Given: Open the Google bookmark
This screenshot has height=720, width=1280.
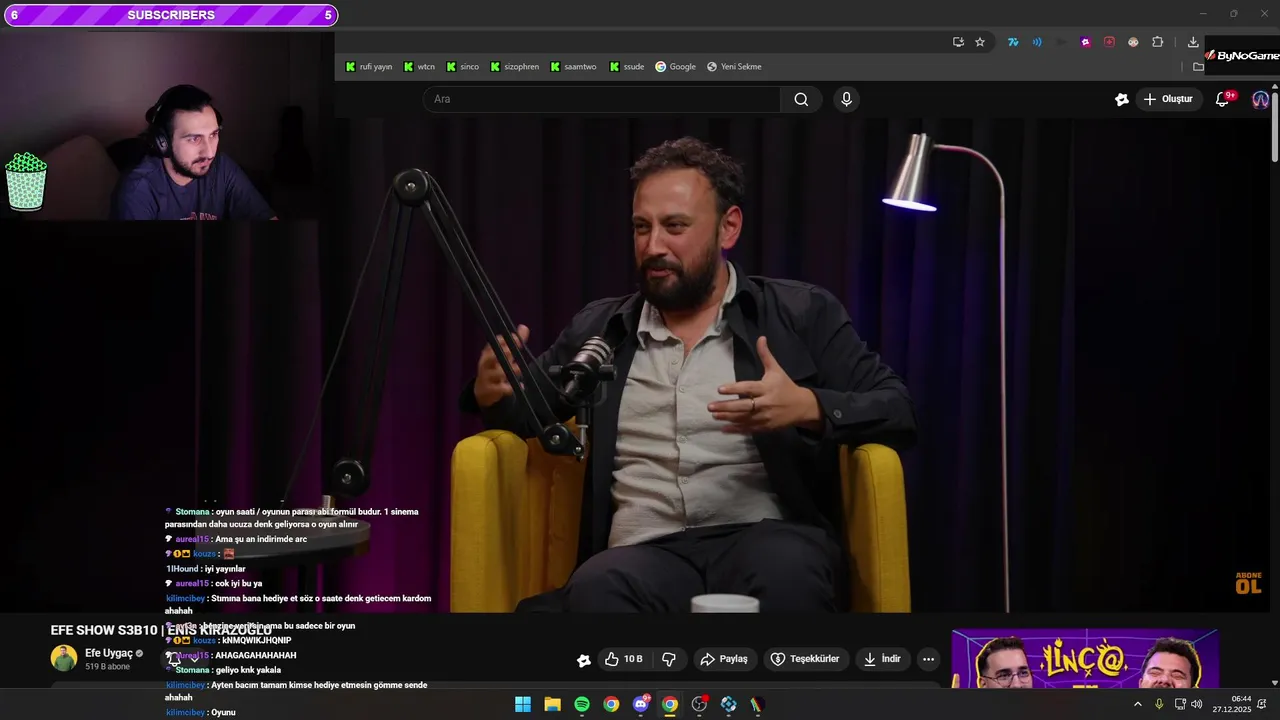Looking at the screenshot, I should click(675, 67).
